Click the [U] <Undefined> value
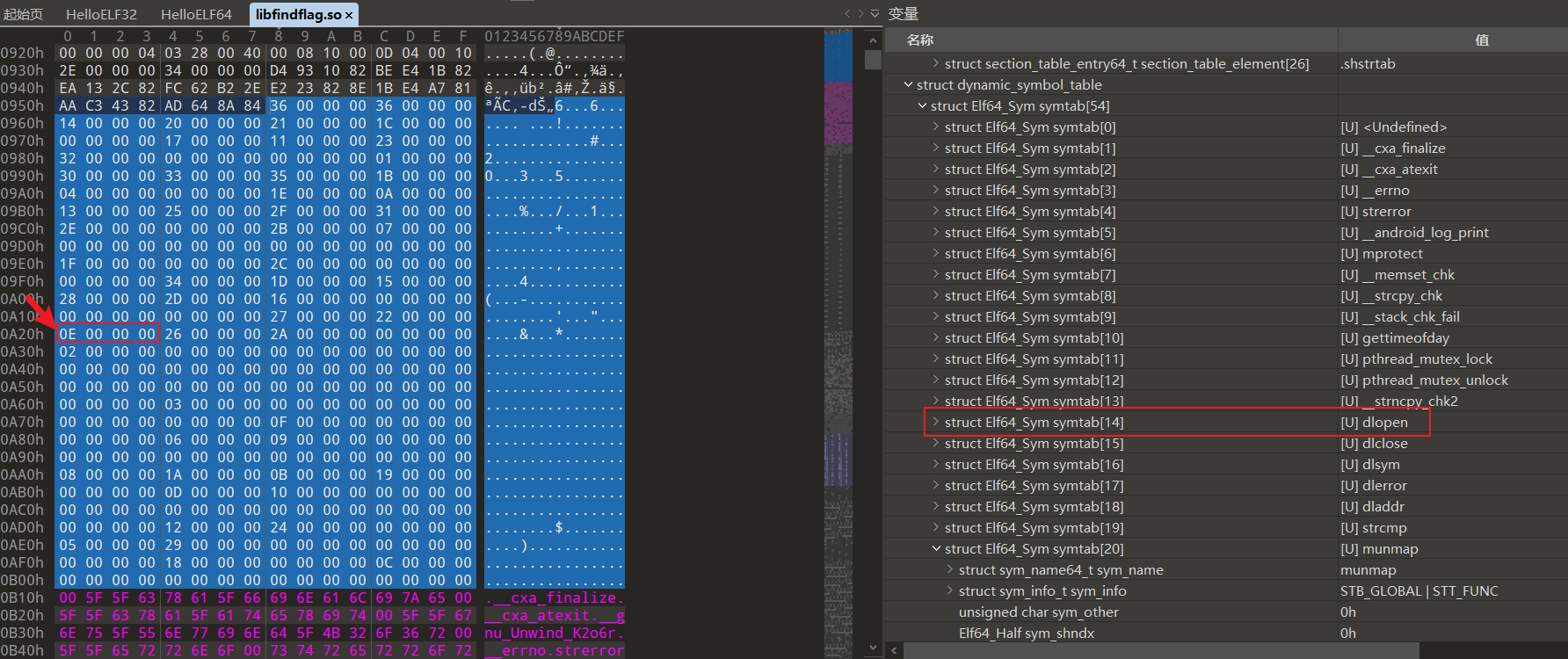Image resolution: width=1568 pixels, height=659 pixels. (x=1393, y=127)
